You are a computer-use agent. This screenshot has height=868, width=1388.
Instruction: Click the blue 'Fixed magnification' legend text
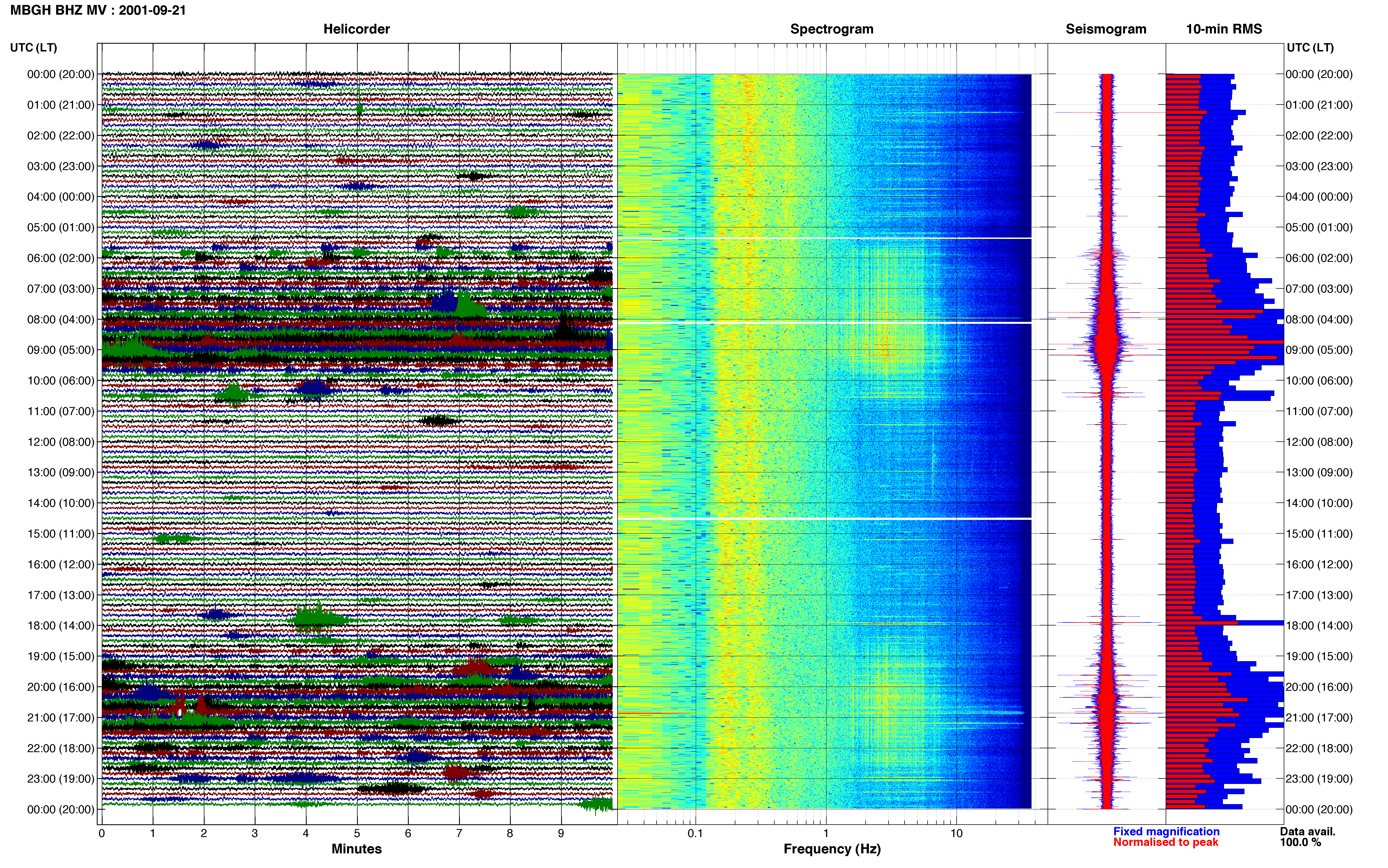tap(1166, 831)
